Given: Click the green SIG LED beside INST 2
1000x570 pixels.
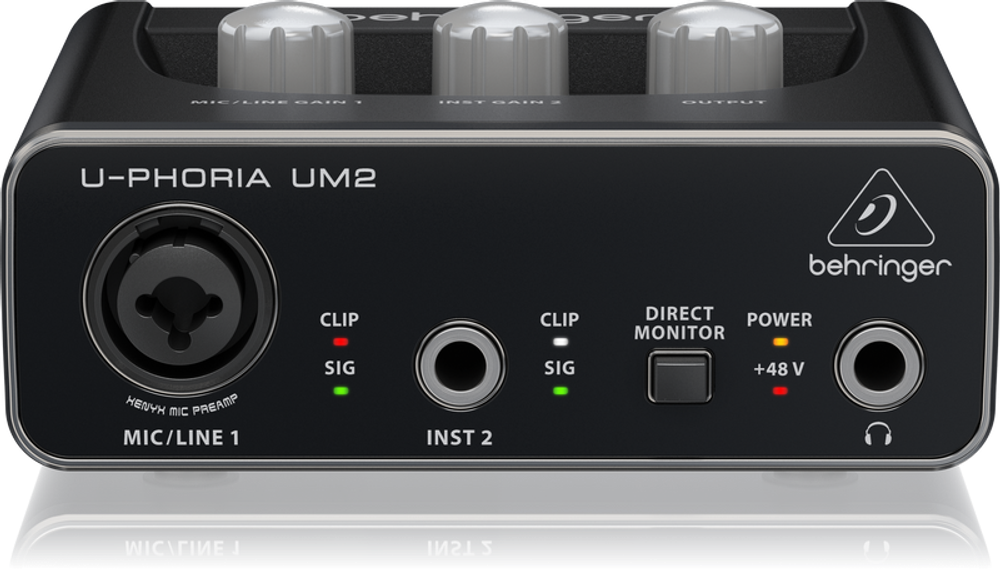Looking at the screenshot, I should coord(560,391).
